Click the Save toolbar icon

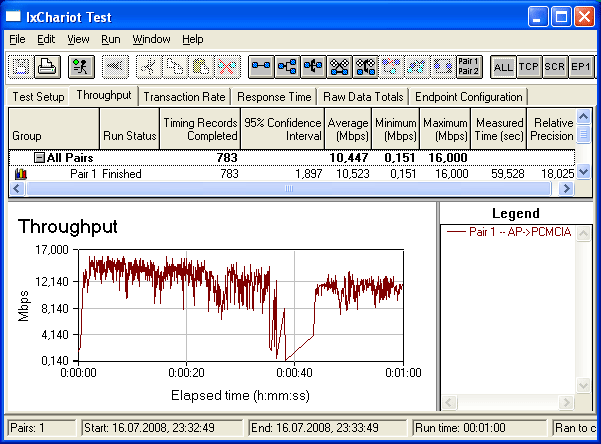pyautogui.click(x=21, y=67)
